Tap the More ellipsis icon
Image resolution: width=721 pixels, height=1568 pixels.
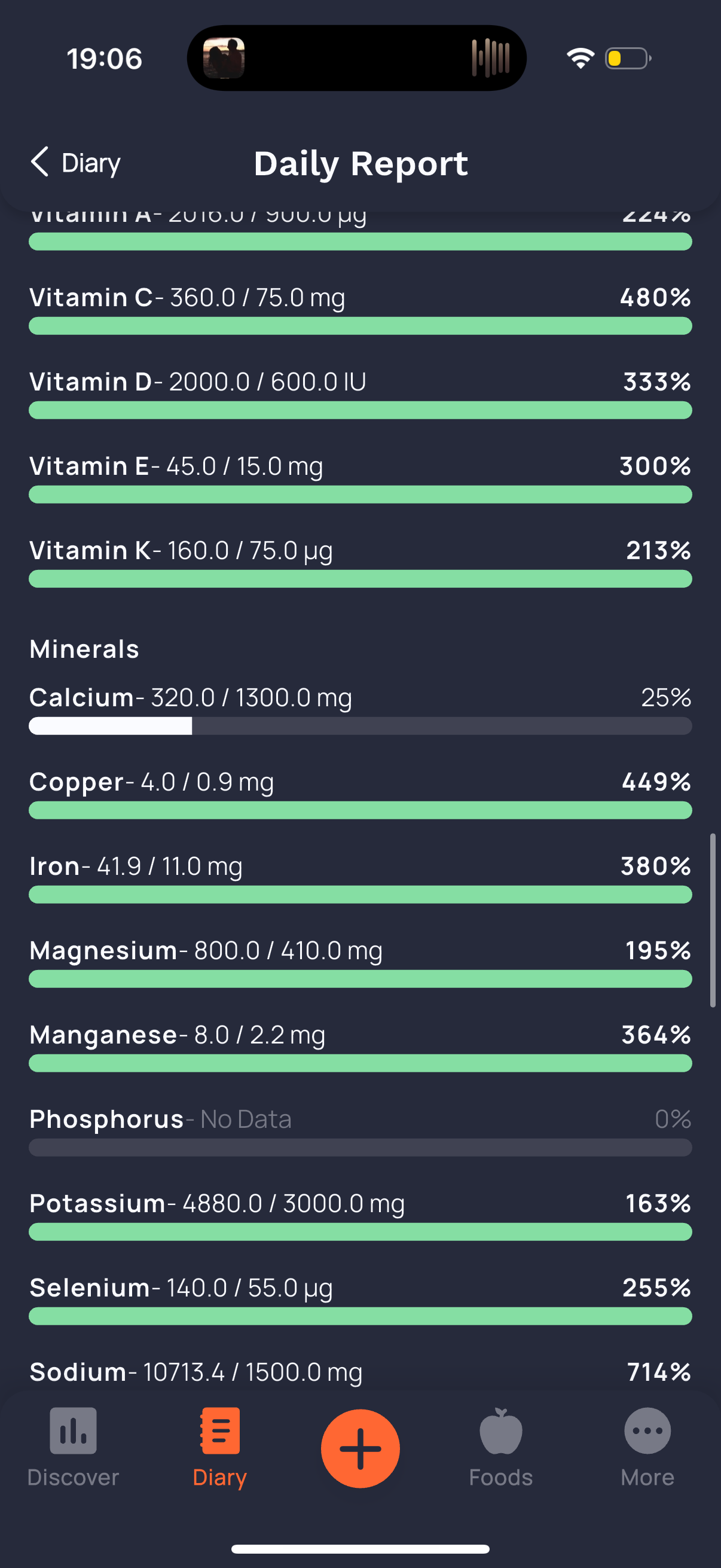coord(647,1430)
